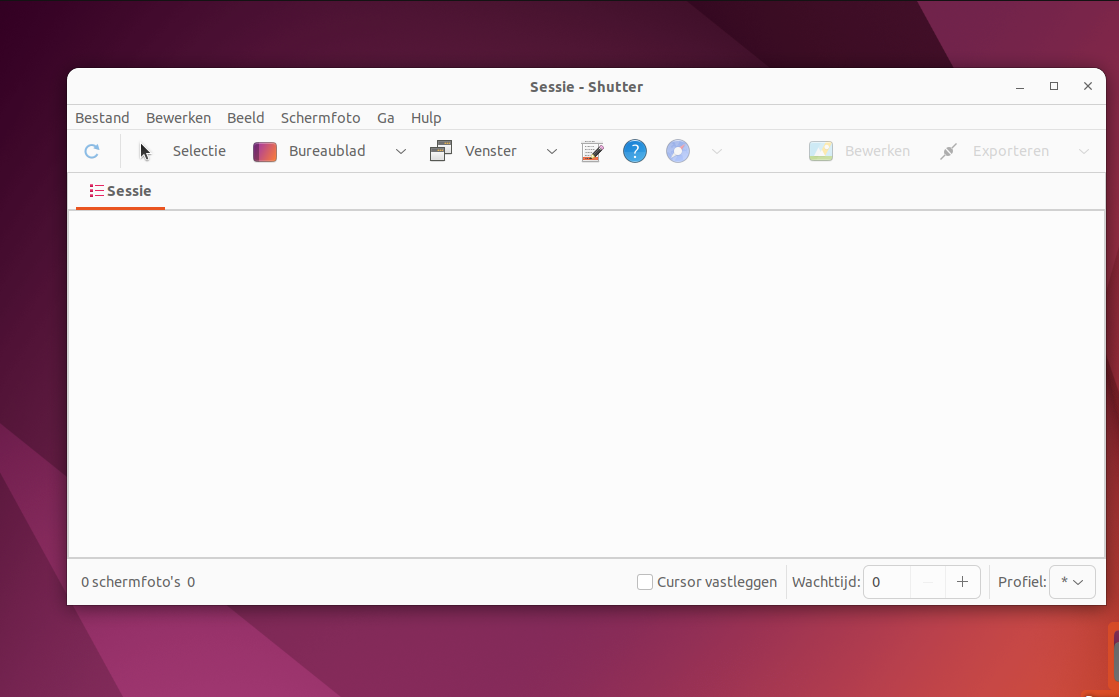Open the Hulp menu

click(x=426, y=118)
